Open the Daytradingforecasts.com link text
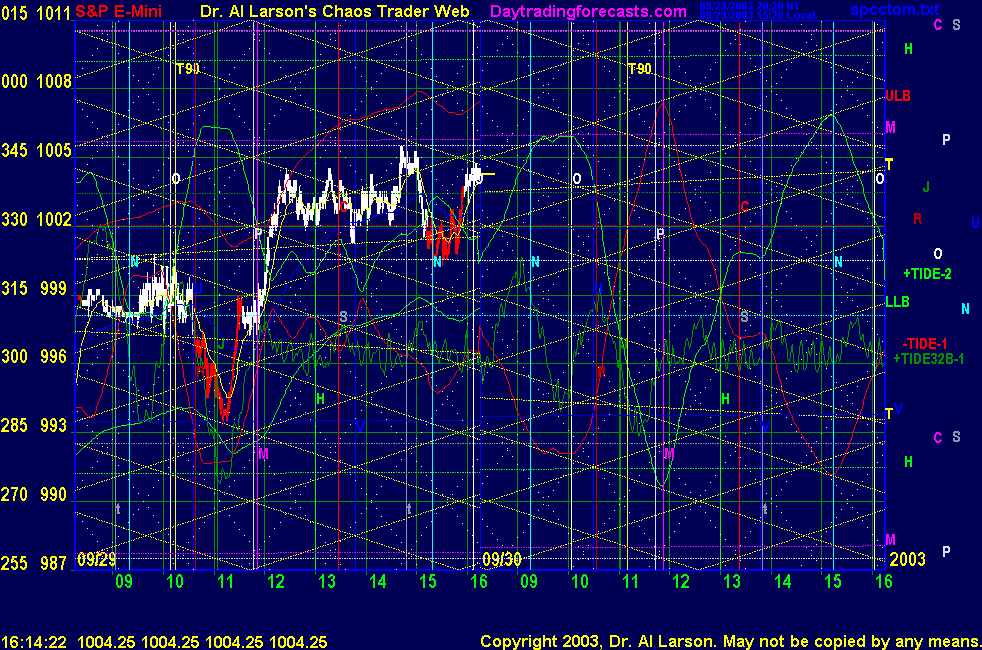 588,11
